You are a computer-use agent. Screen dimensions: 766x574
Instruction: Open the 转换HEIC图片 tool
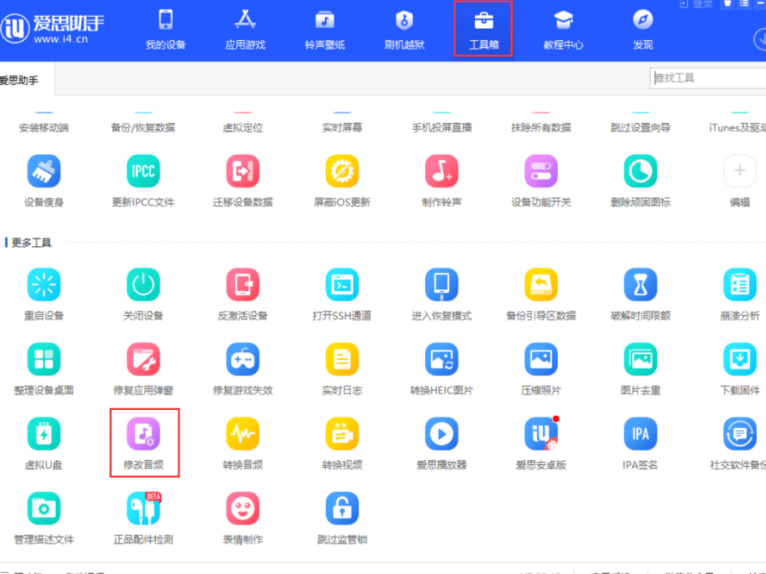point(442,360)
